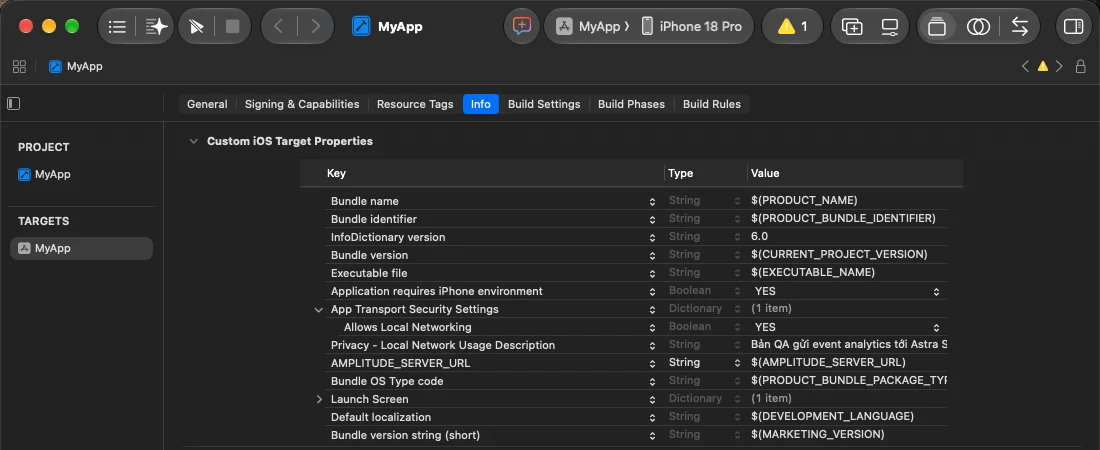The image size is (1100, 450).
Task: Change Application requires iPhone environment YES value
Action: click(x=846, y=291)
